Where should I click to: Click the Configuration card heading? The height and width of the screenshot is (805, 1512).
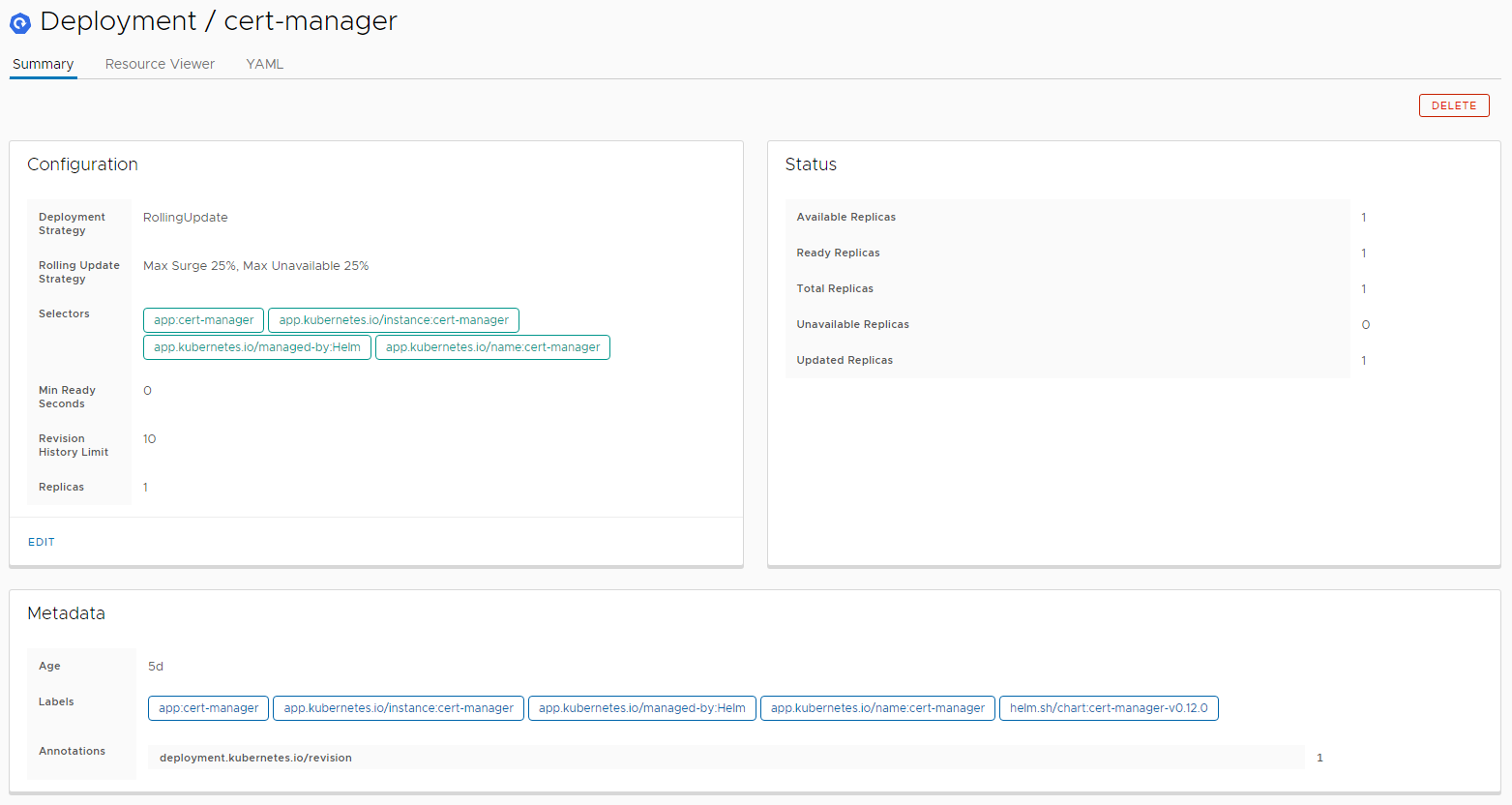pos(82,164)
